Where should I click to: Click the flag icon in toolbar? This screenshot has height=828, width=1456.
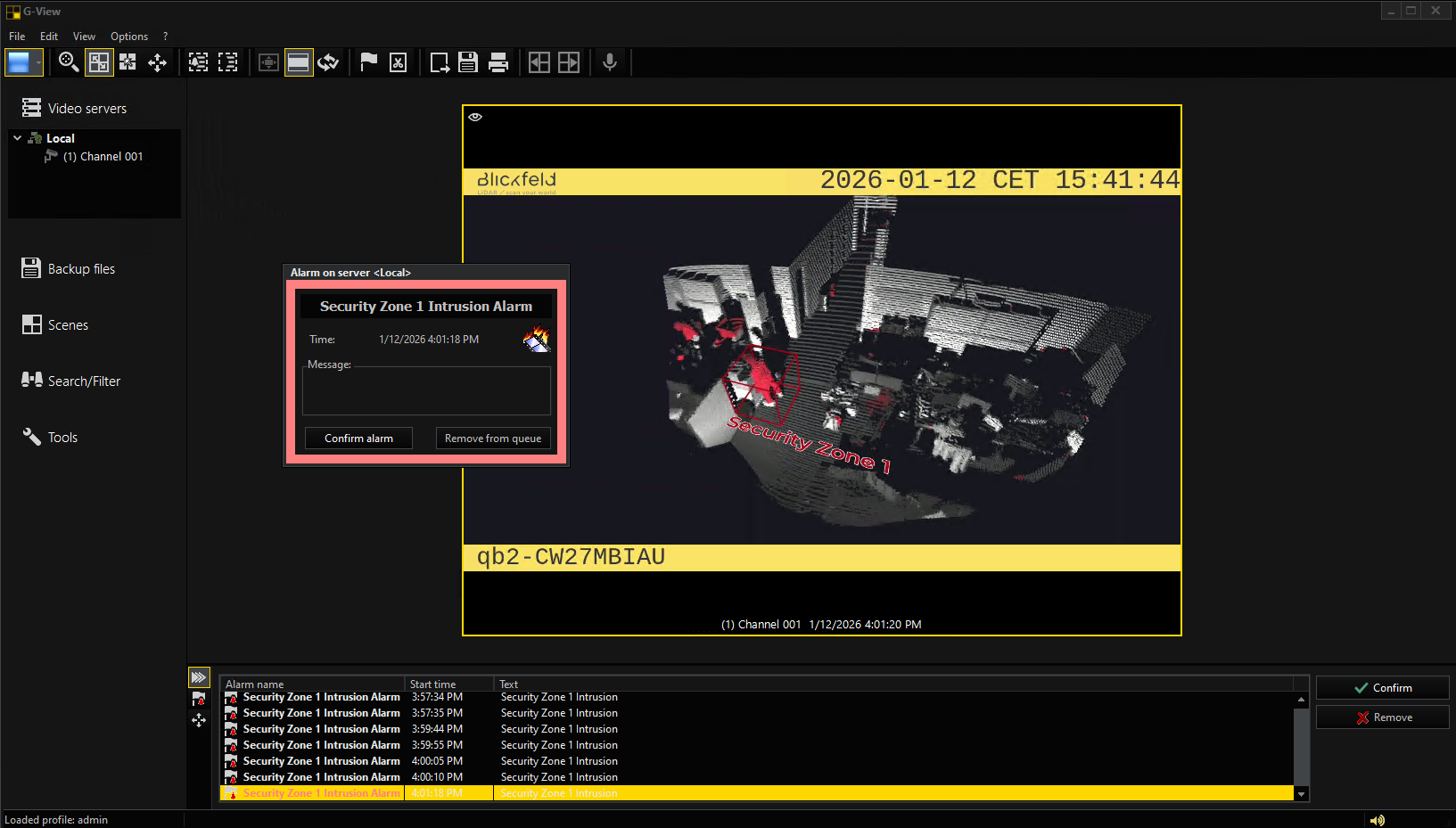tap(368, 62)
